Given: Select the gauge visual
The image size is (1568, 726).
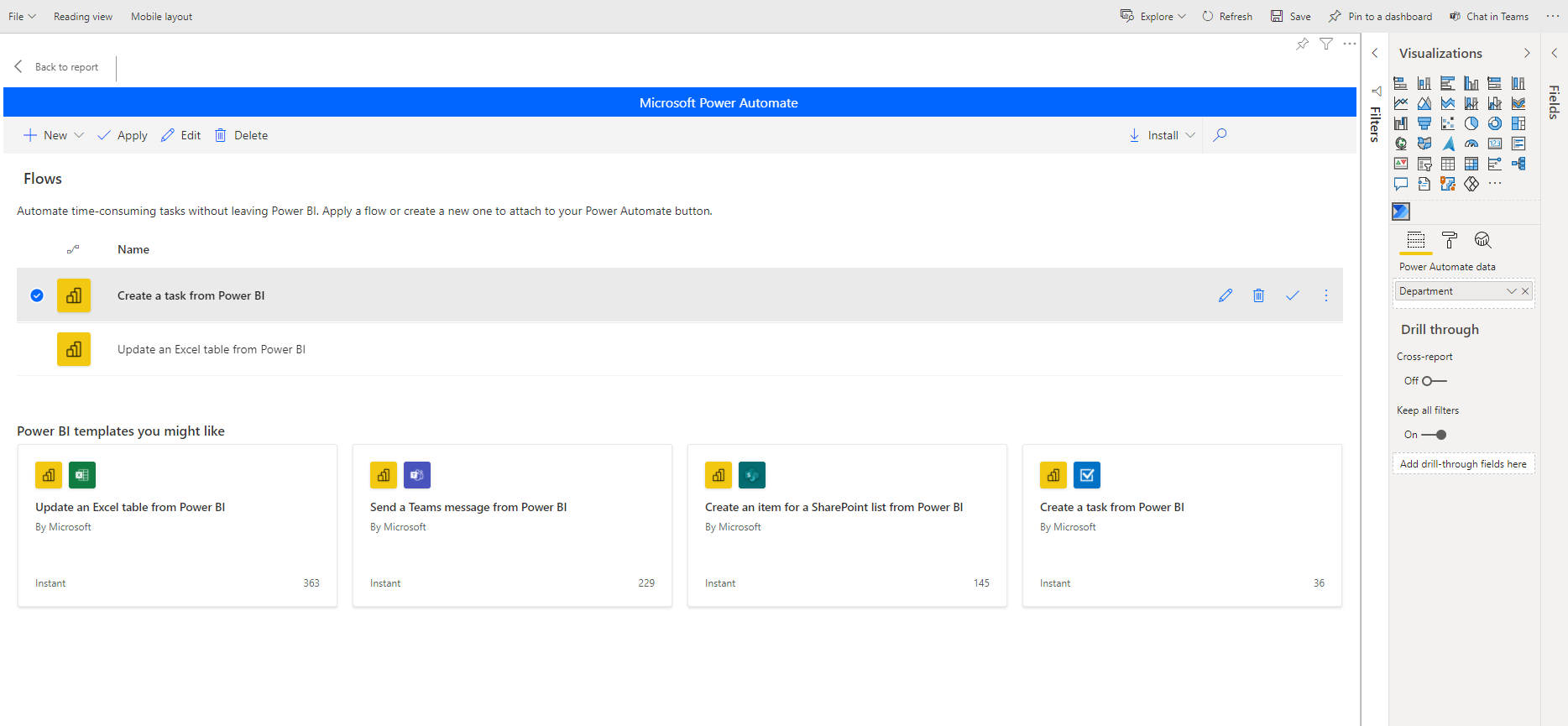Looking at the screenshot, I should tap(1471, 144).
